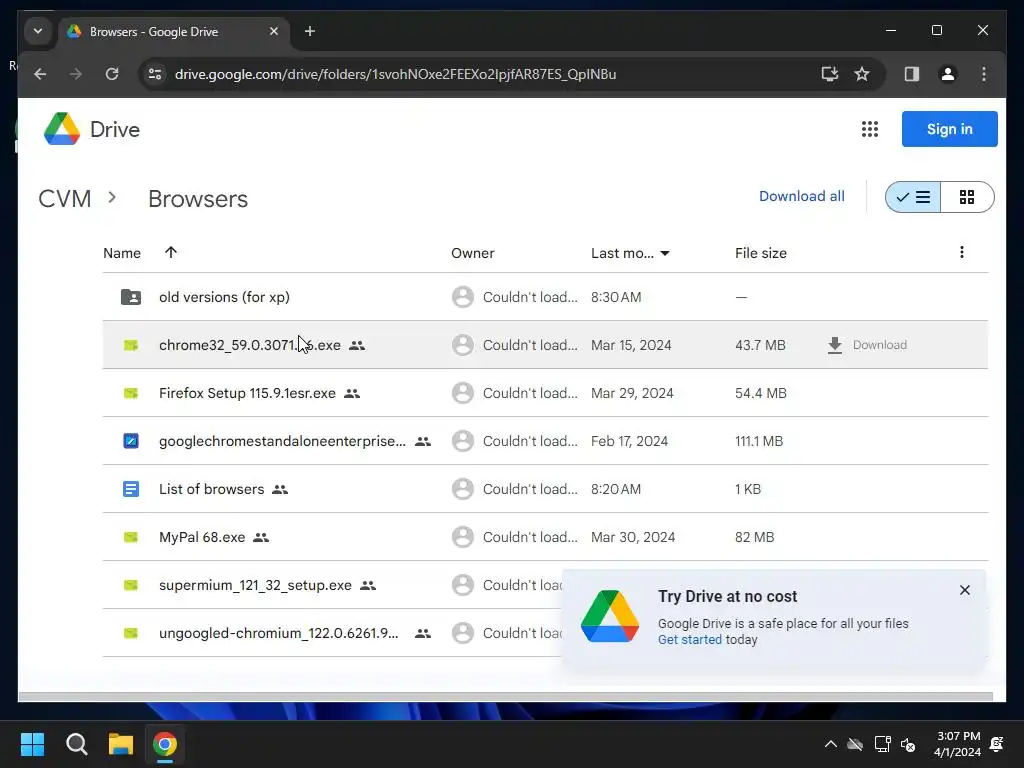Image resolution: width=1024 pixels, height=768 pixels.
Task: Select old versions (for xp) folder
Action: pyautogui.click(x=224, y=297)
